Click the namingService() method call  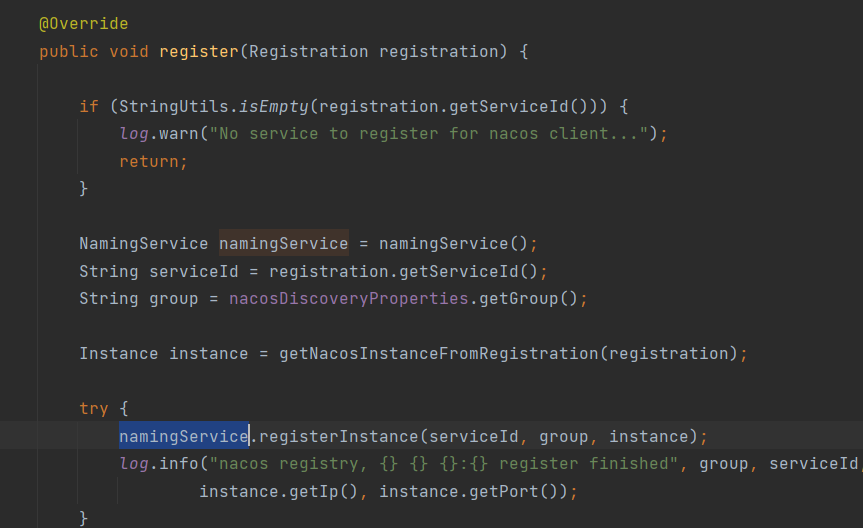pyautogui.click(x=454, y=243)
